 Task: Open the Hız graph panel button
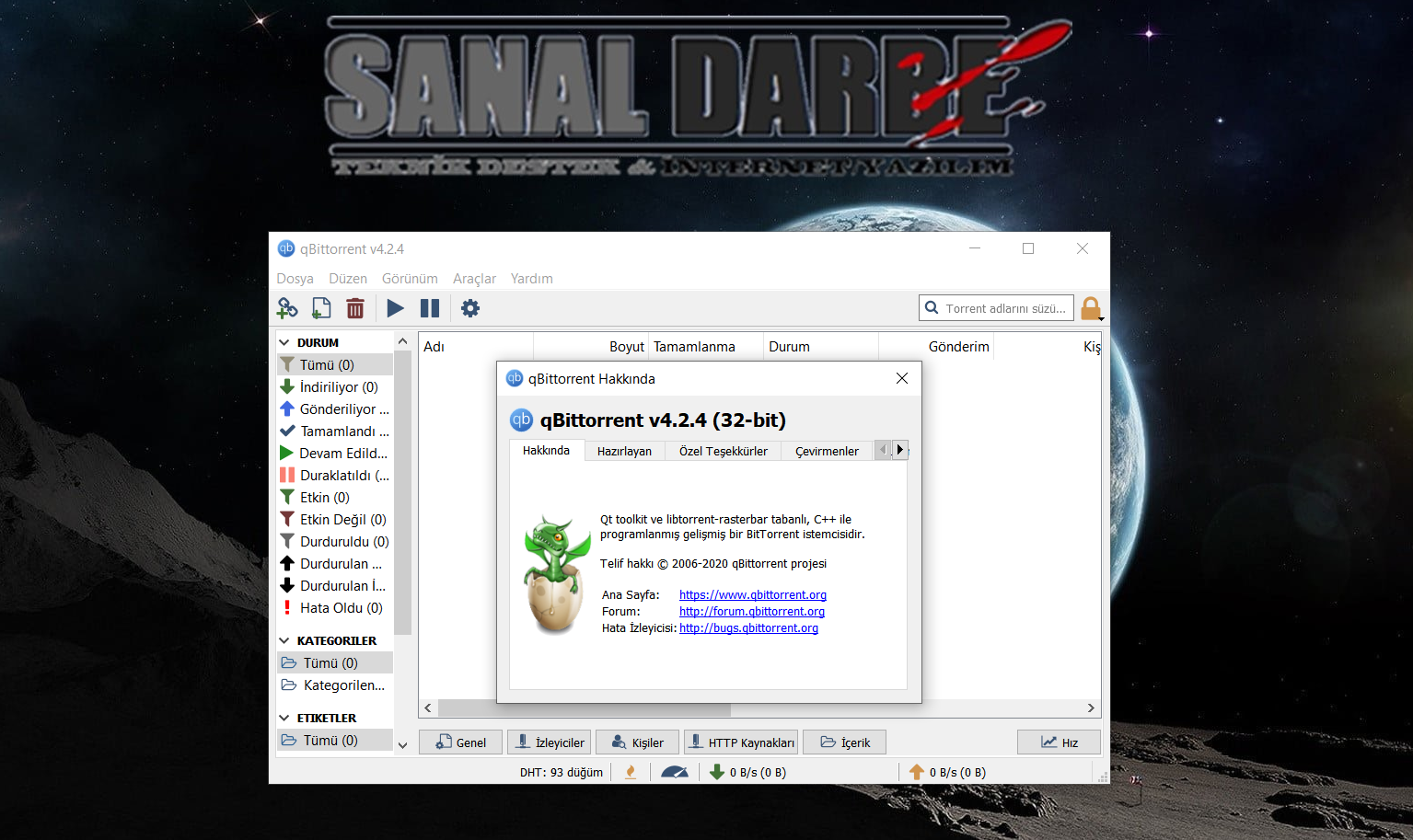pos(1059,742)
